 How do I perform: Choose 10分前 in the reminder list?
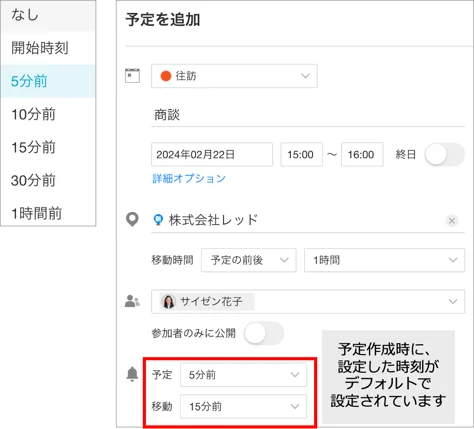point(48,114)
